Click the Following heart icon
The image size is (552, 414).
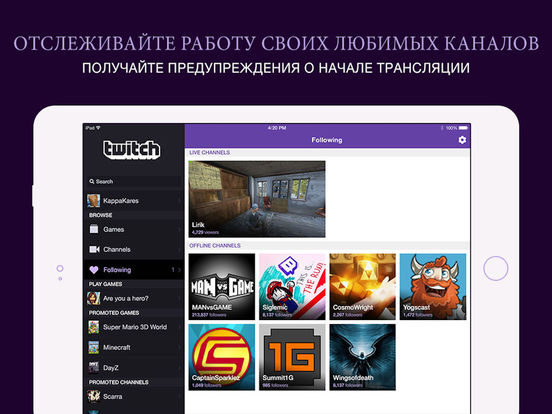click(x=94, y=270)
